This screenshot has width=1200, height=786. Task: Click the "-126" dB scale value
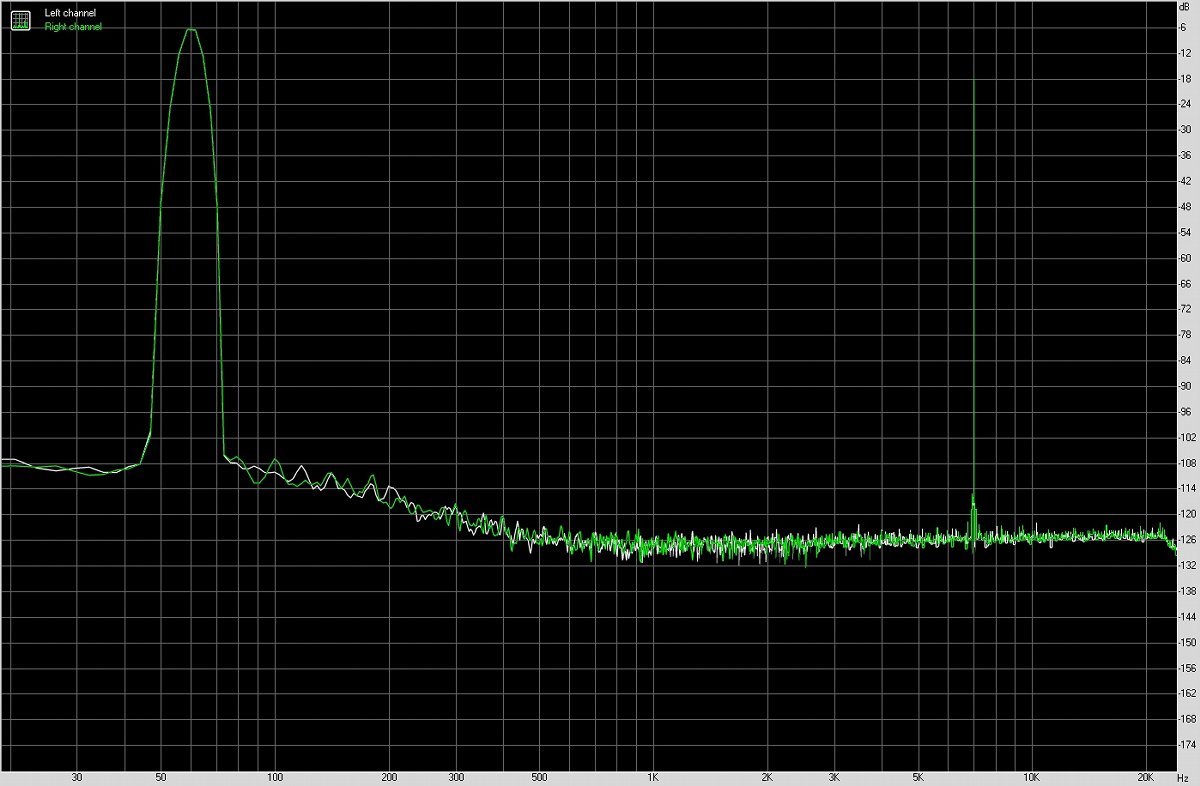pos(1186,540)
